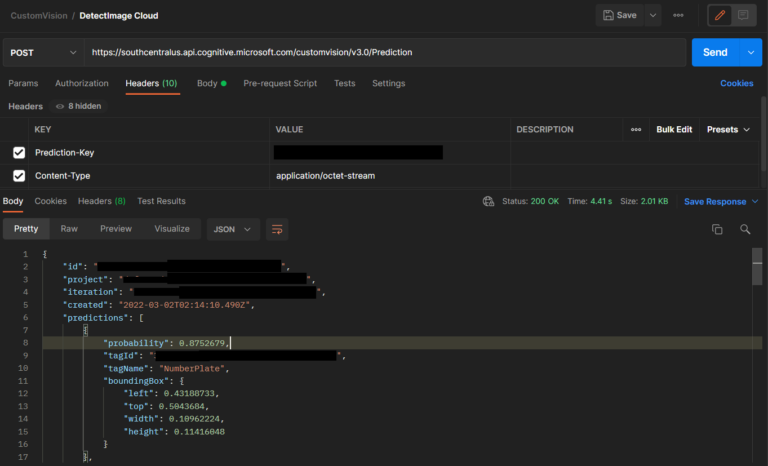
Task: Click the request pane vertical scrollbar
Action: [763, 134]
